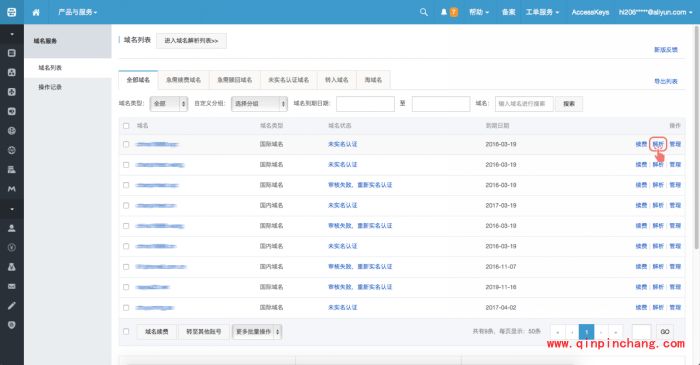The width and height of the screenshot is (700, 365).
Task: Open the user/person icon in dark sidebar
Action: (12, 228)
